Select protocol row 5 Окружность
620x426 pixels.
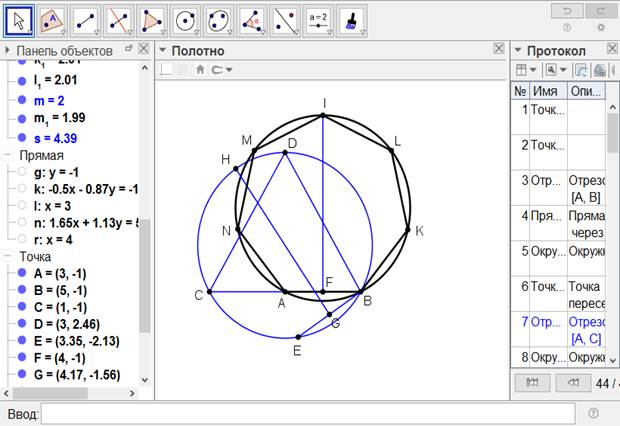558,258
